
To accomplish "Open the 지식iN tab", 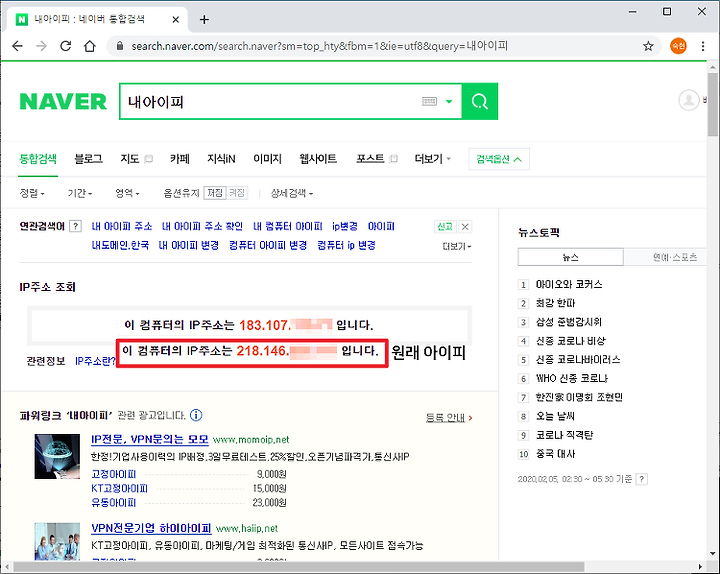I will (221, 159).
